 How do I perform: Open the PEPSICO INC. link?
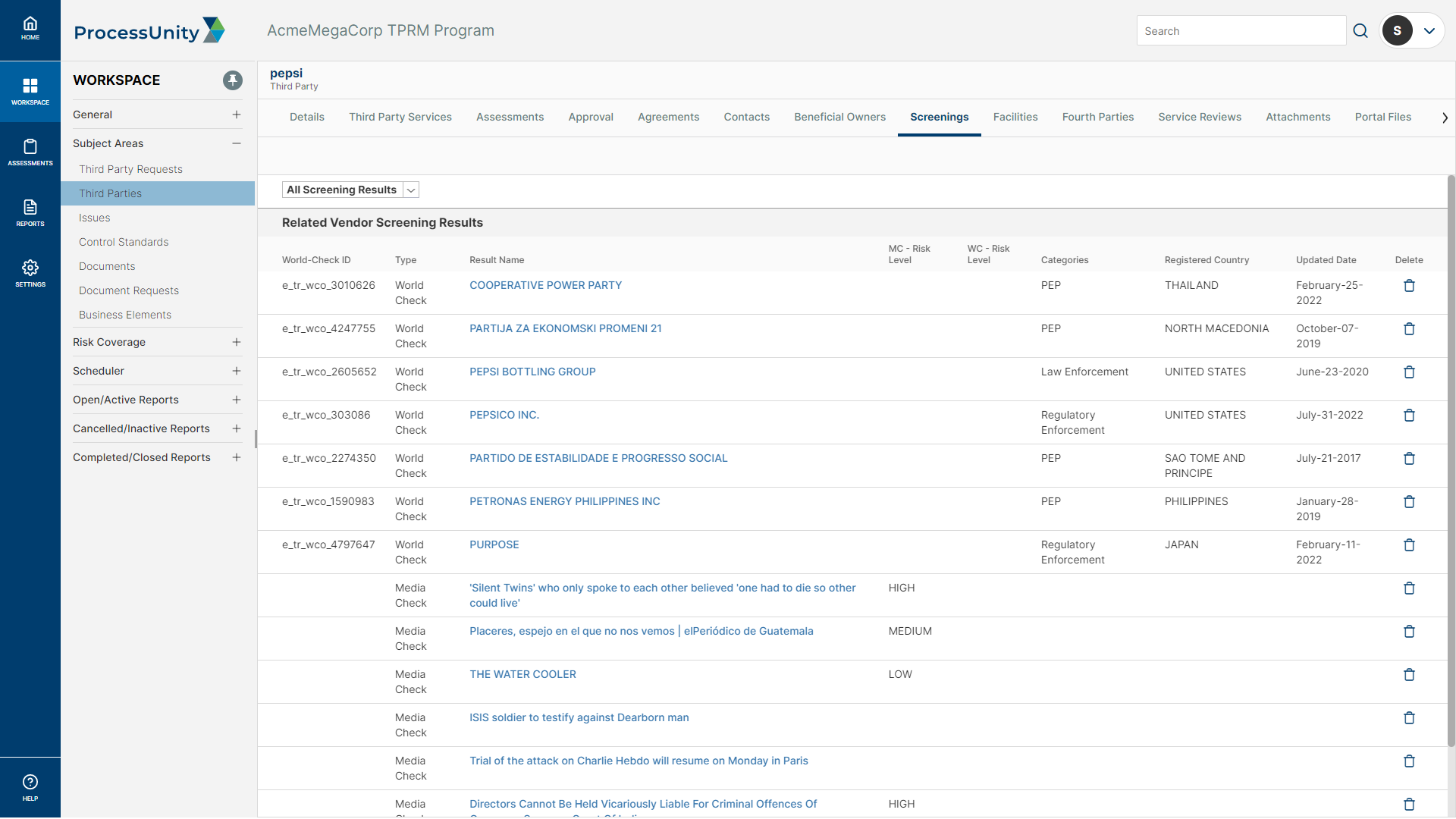coord(504,415)
